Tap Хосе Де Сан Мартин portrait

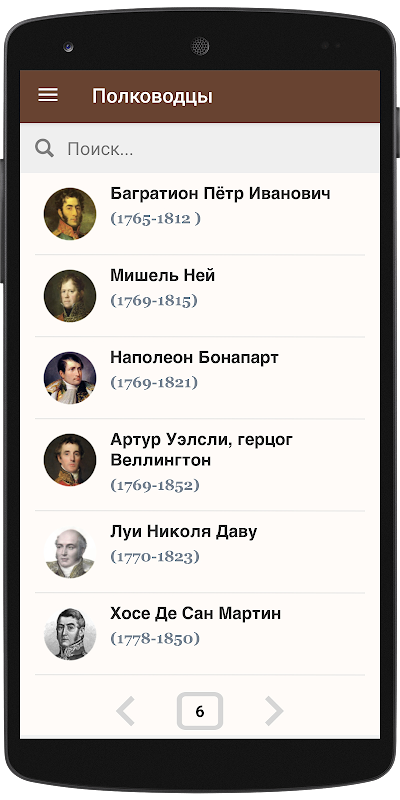[x=70, y=634]
